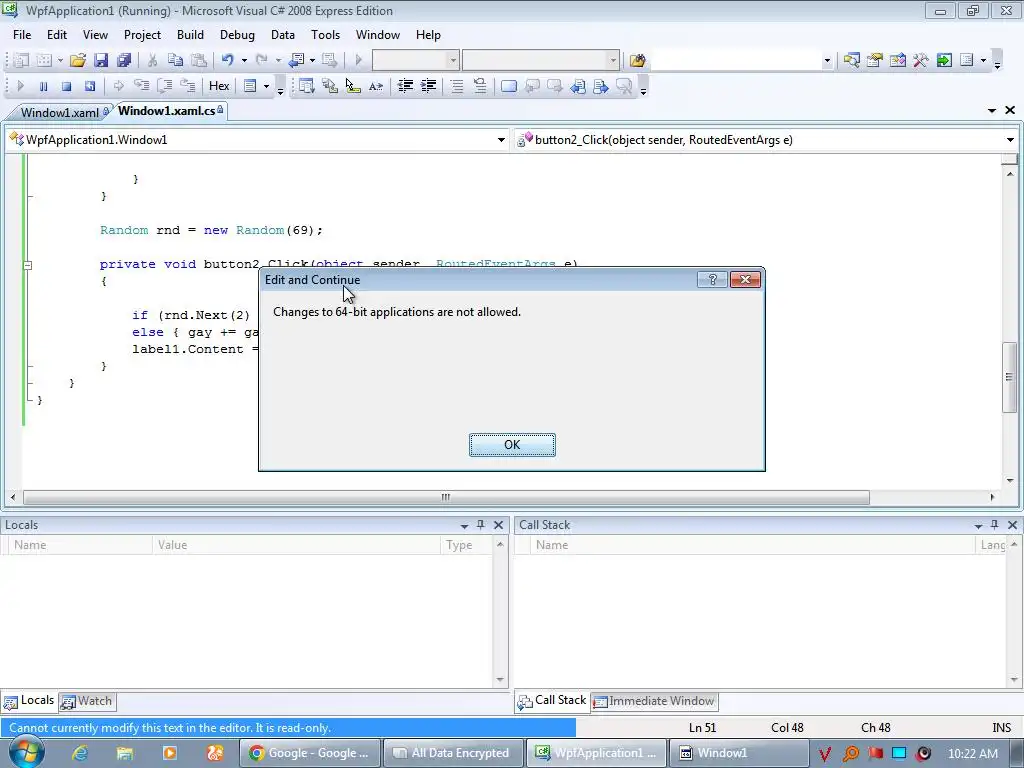Click the Cut scissors icon

point(152,61)
